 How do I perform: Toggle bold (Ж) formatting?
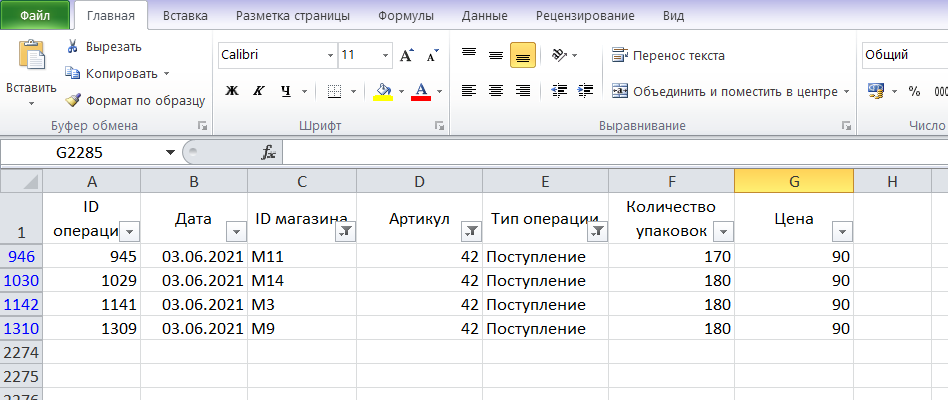232,91
